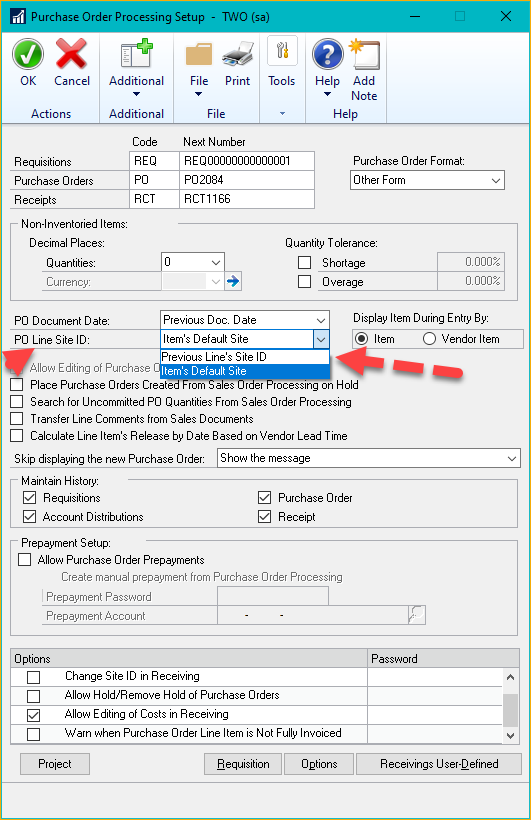531x820 pixels.
Task: Expand the PO Document Date dropdown
Action: (x=321, y=320)
